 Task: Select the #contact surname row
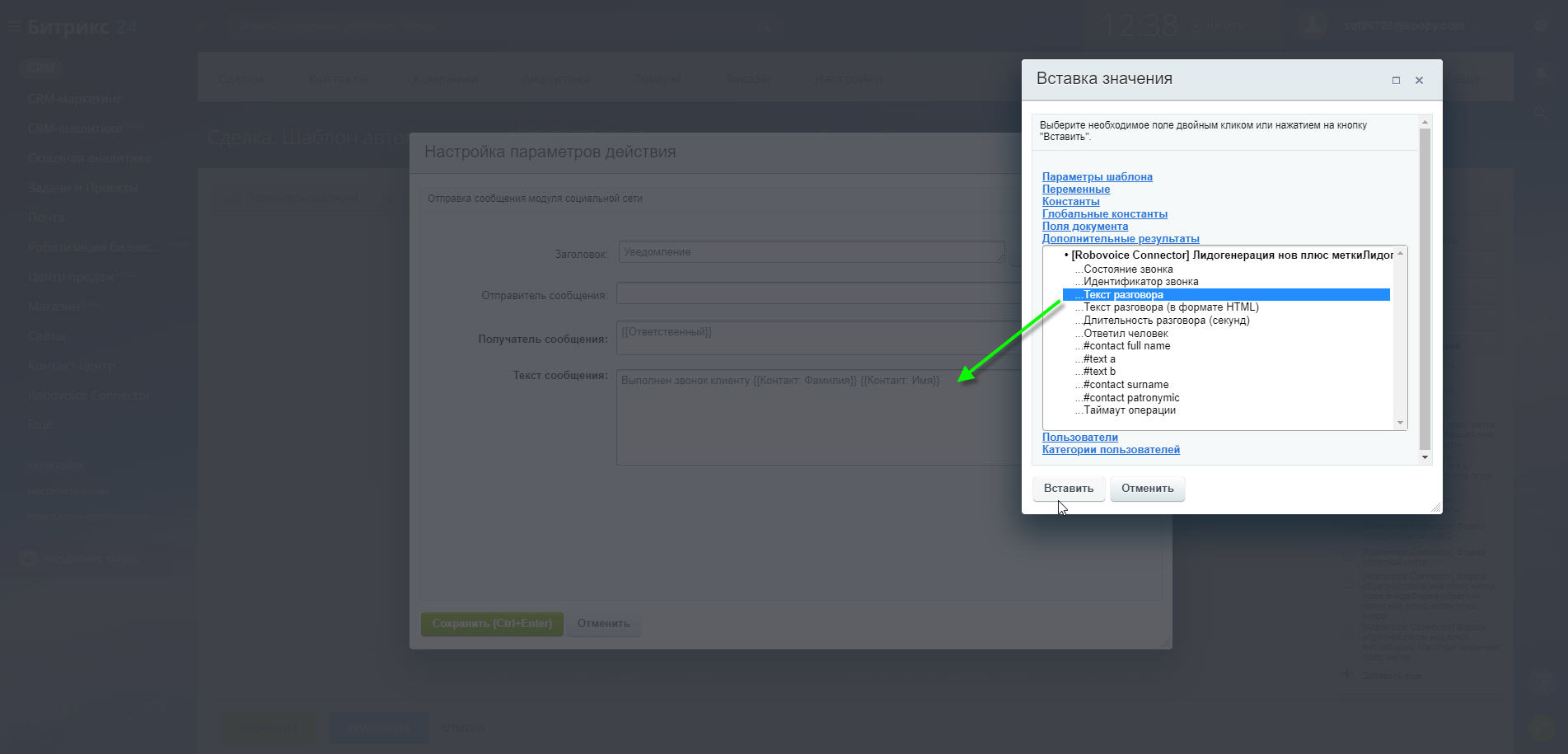pyautogui.click(x=1226, y=385)
